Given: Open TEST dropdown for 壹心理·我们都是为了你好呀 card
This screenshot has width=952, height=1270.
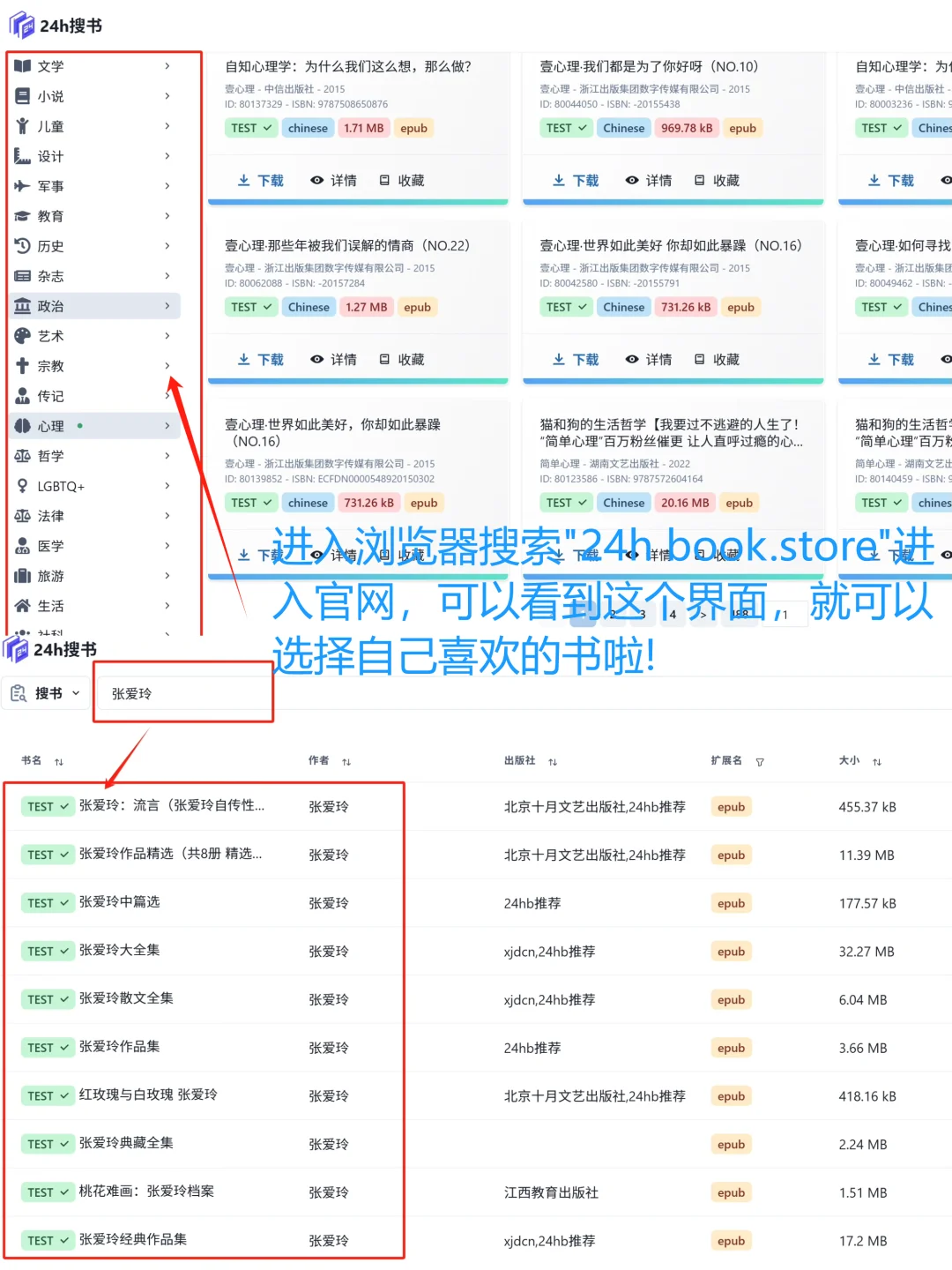Looking at the screenshot, I should point(566,128).
